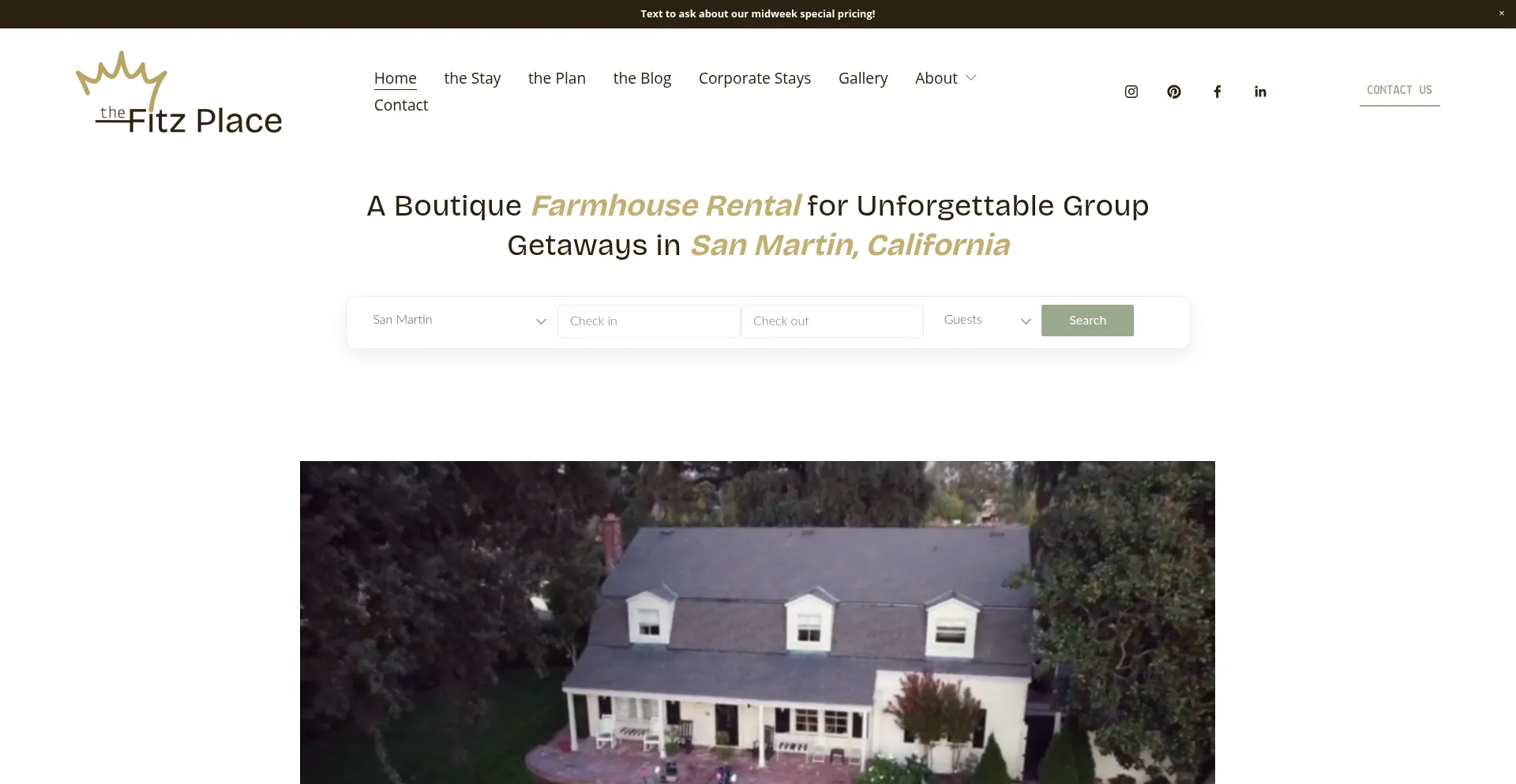
Task: Open the Blog from navigation
Action: tap(642, 78)
